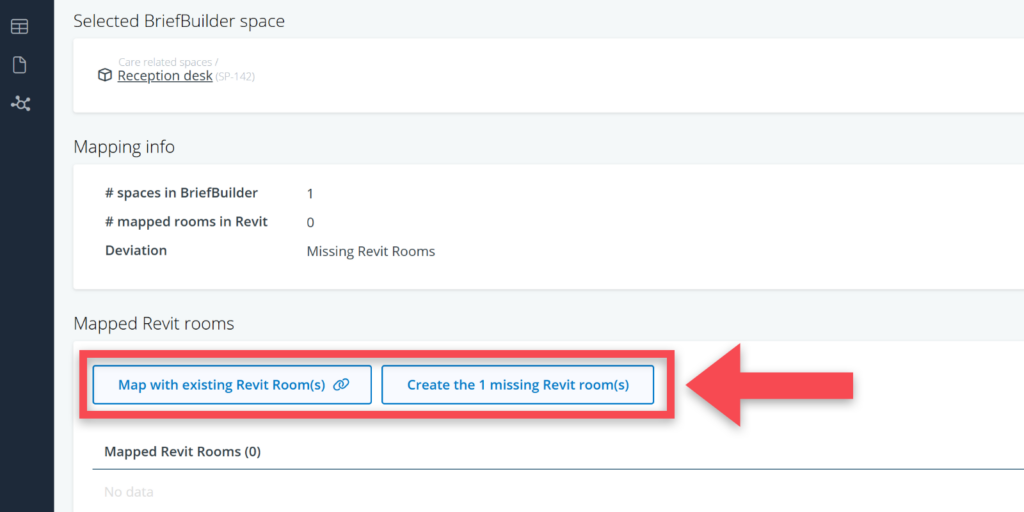Open the Reception desk link
Image resolution: width=1024 pixels, height=512 pixels.
coord(165,76)
